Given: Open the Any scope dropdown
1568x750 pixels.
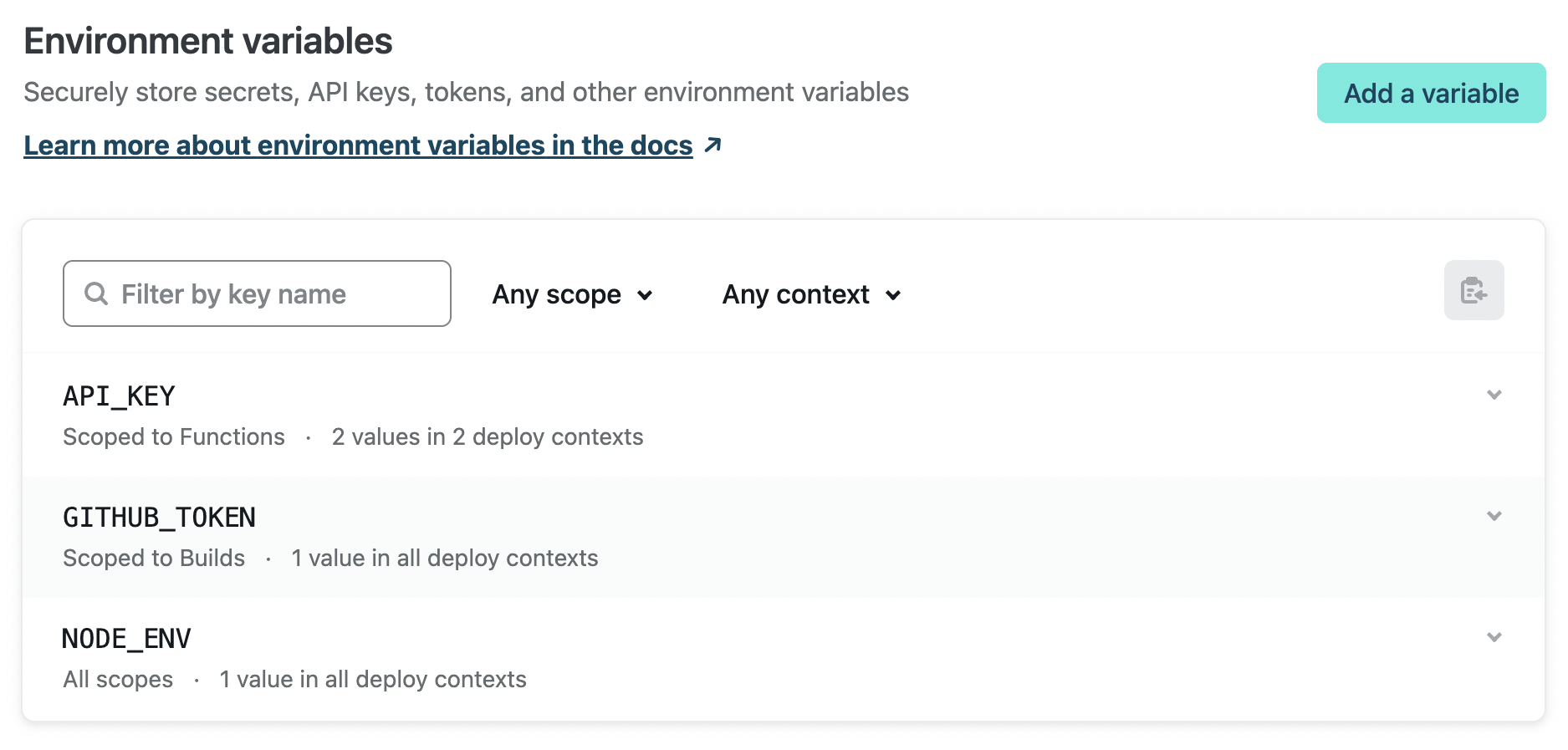Looking at the screenshot, I should click(556, 294).
